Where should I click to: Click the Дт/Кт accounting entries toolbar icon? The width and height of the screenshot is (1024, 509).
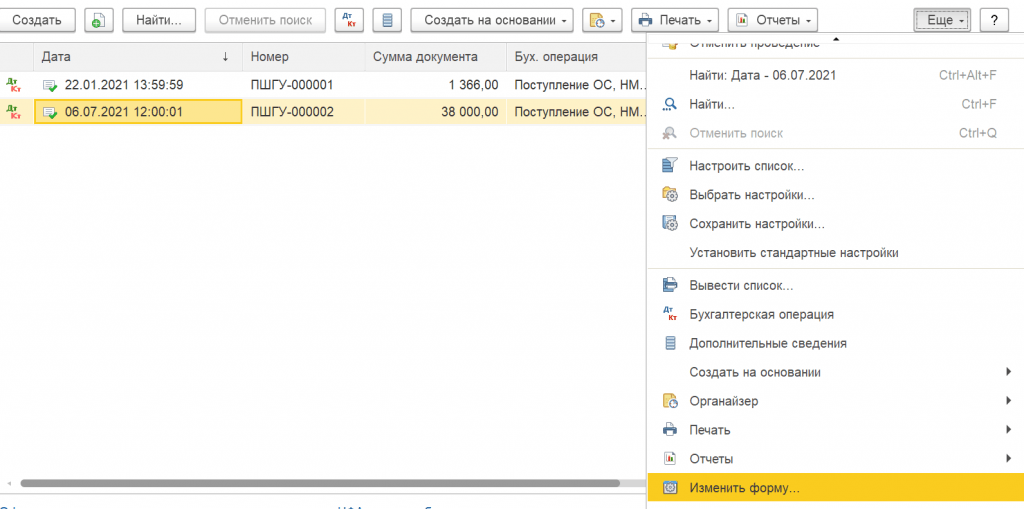click(x=350, y=20)
